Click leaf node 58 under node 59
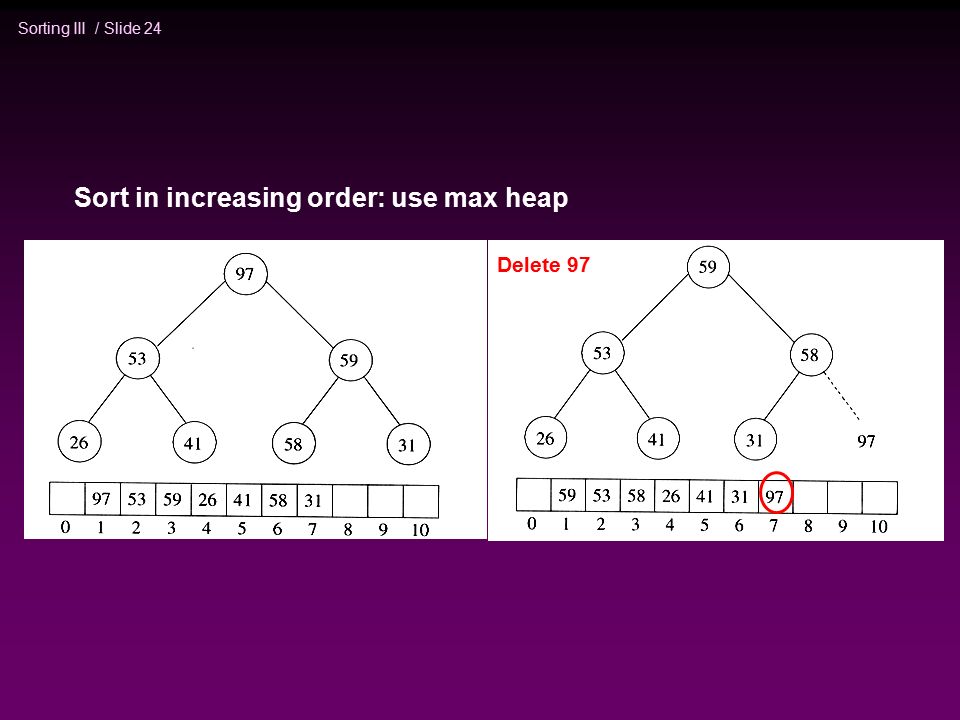The image size is (960, 720). 293,443
